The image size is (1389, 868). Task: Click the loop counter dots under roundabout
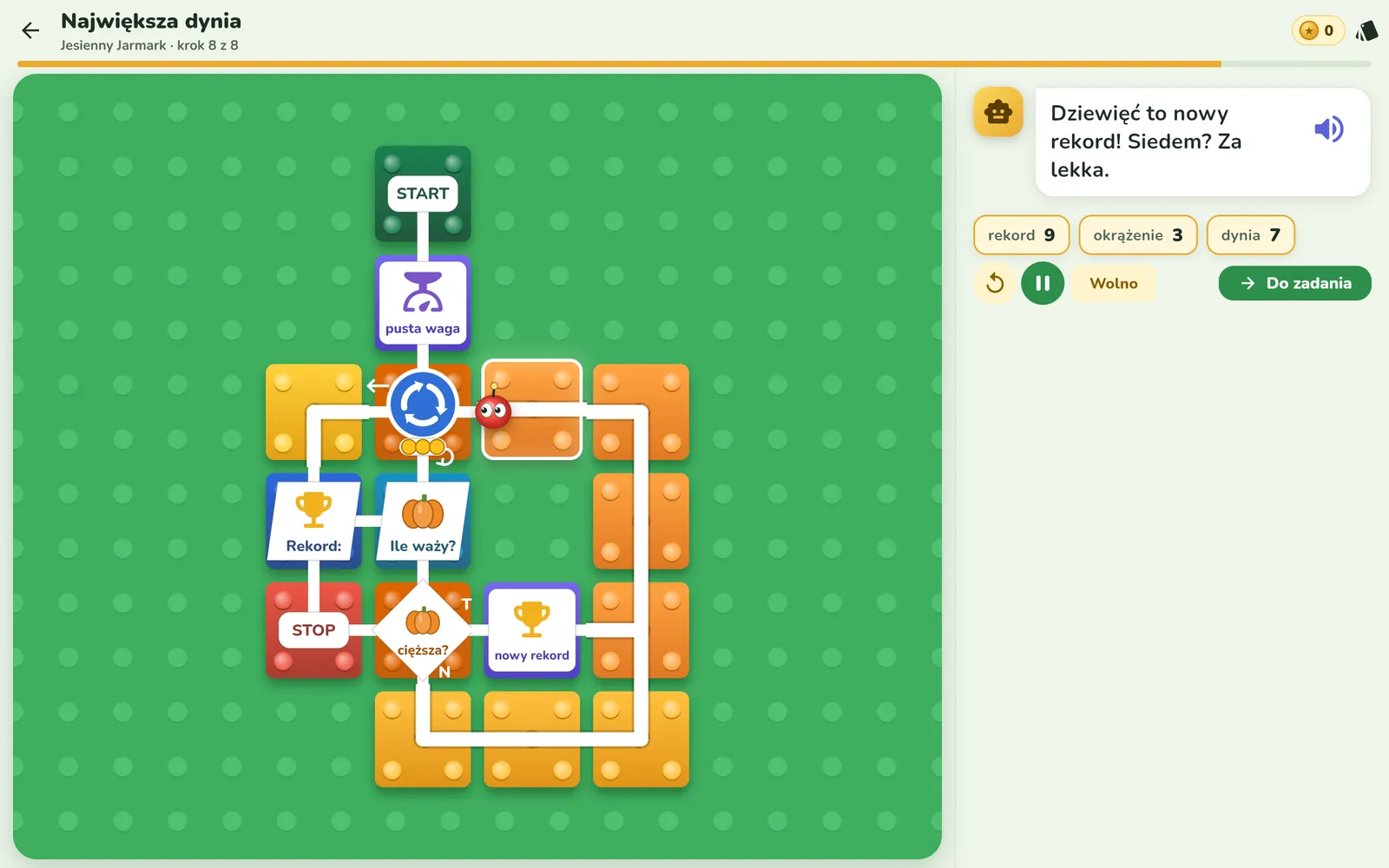pyautogui.click(x=424, y=447)
